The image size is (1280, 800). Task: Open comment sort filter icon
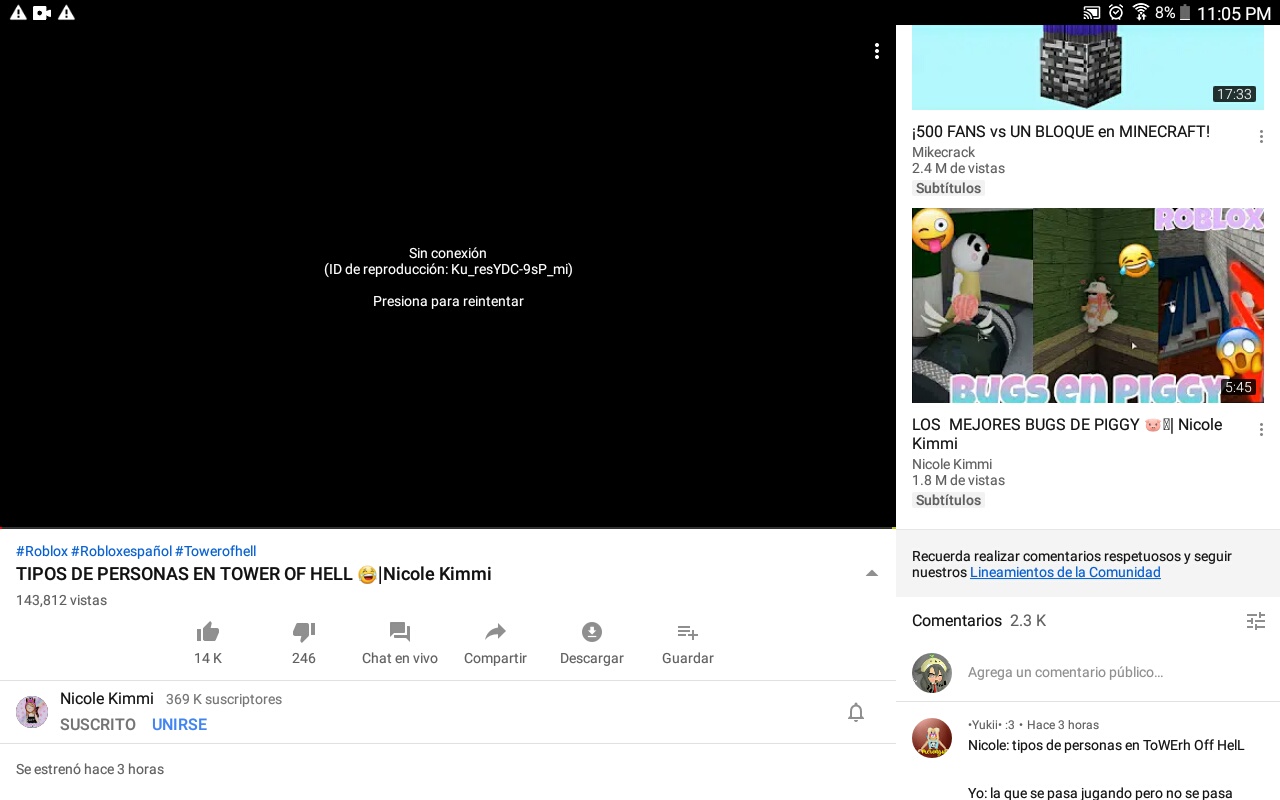(1256, 621)
